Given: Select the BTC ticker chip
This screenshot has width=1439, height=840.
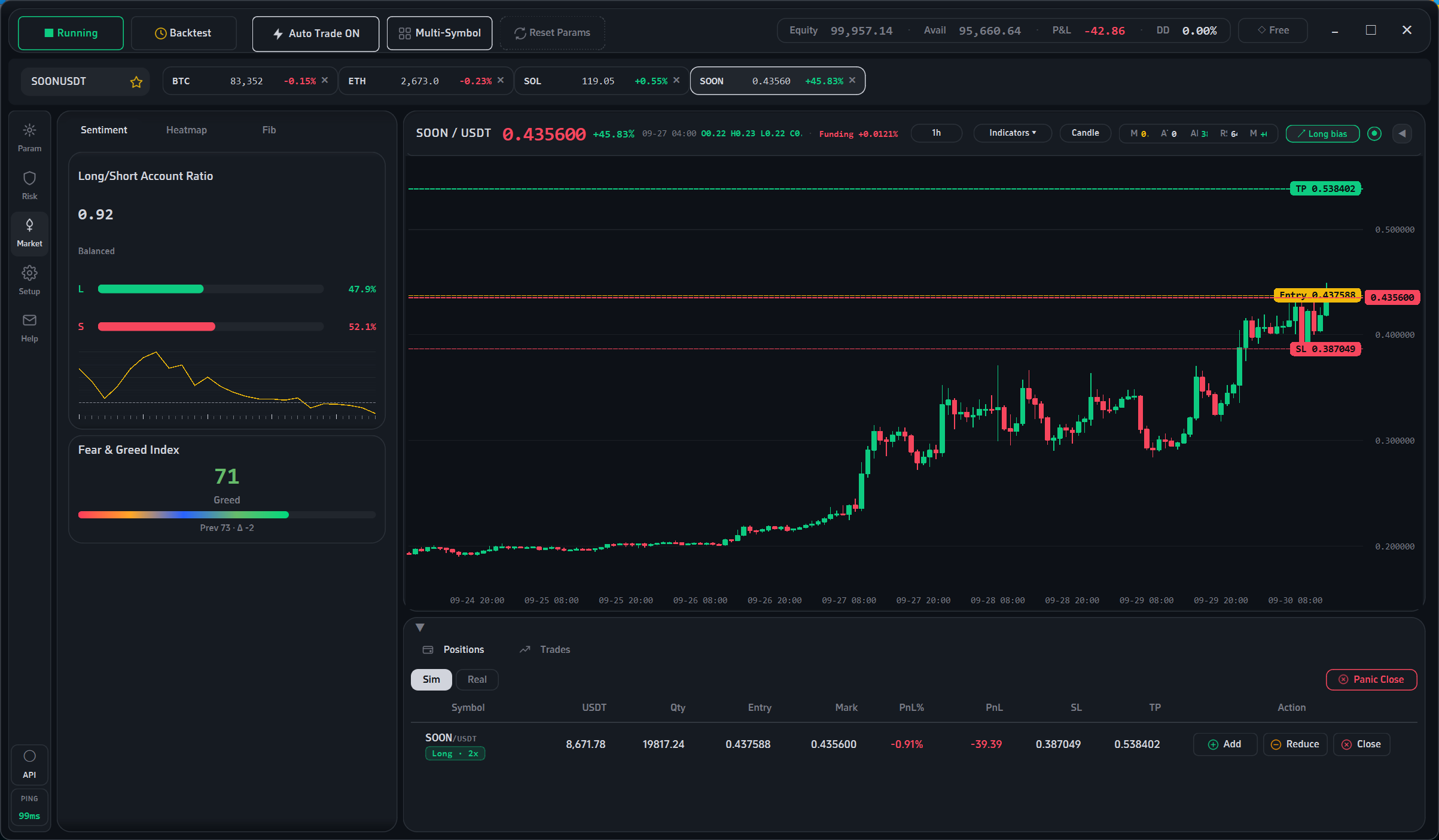Looking at the screenshot, I should [x=249, y=81].
